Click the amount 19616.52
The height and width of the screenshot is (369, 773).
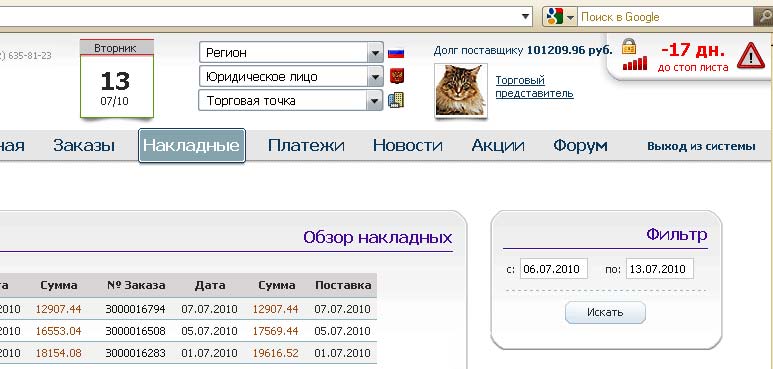[276, 353]
